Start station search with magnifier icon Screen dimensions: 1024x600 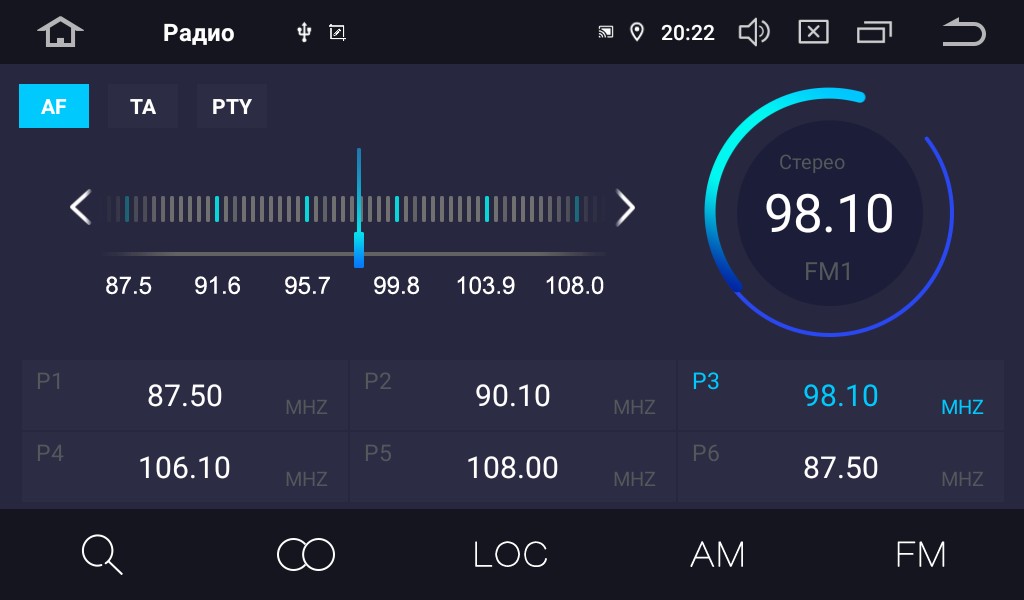(x=102, y=554)
